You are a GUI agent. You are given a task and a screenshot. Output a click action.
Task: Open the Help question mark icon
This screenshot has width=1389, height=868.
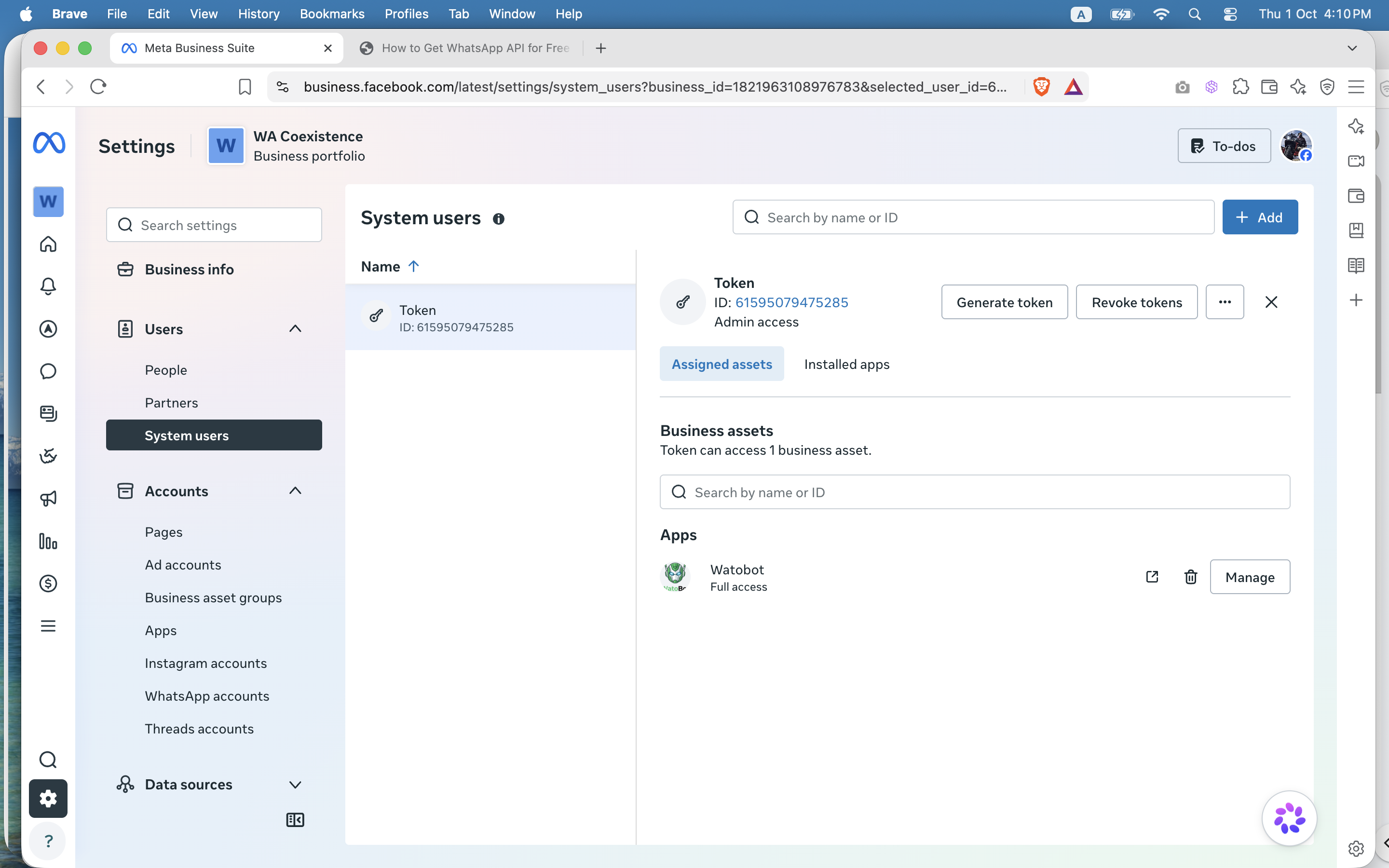[x=48, y=841]
